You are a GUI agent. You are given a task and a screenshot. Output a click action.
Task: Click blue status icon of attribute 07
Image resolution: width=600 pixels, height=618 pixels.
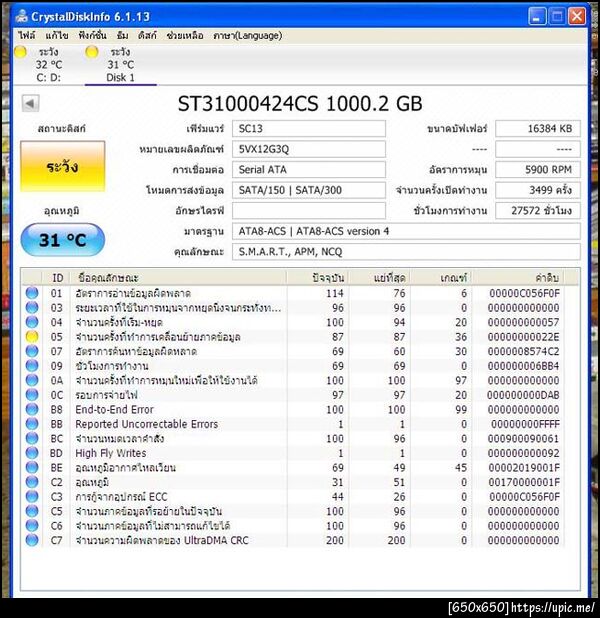point(32,351)
